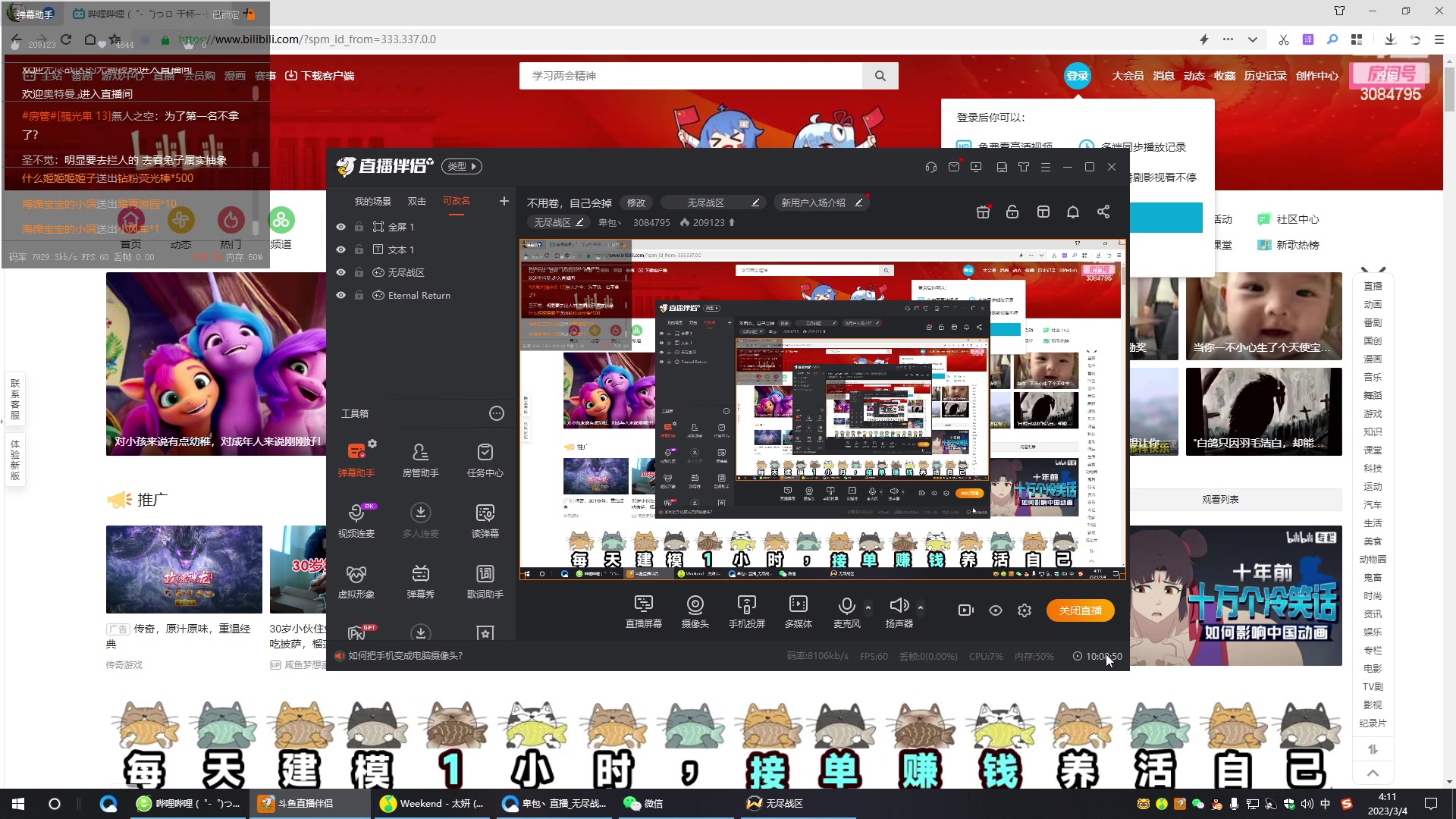Start 视频连麦 PK tool

pos(356,519)
